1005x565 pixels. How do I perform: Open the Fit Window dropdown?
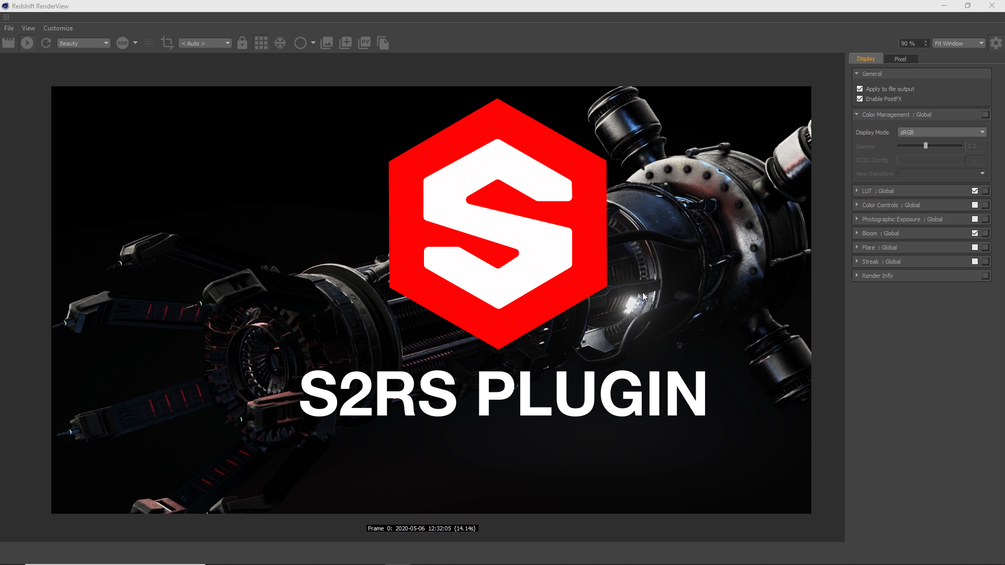pyautogui.click(x=959, y=43)
